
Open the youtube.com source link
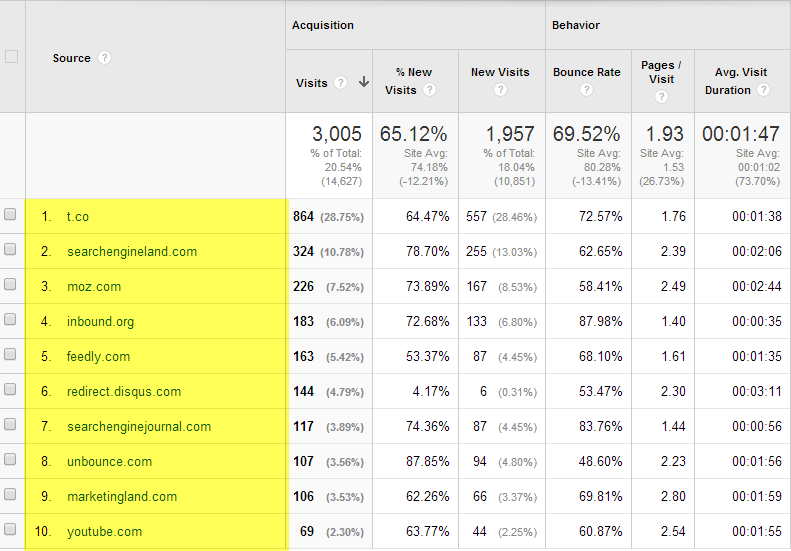point(104,531)
